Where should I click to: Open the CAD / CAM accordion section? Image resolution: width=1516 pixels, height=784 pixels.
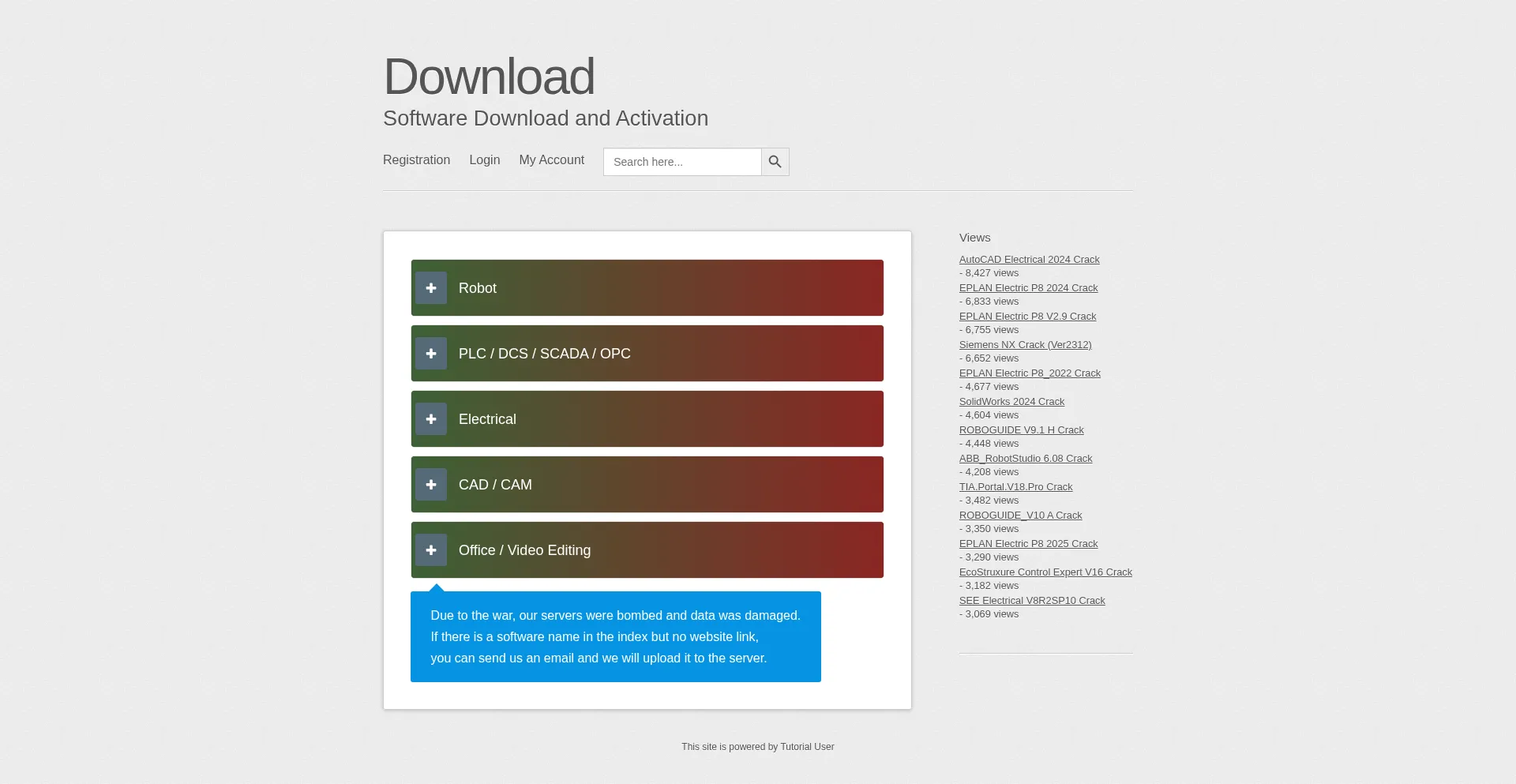[x=647, y=485]
